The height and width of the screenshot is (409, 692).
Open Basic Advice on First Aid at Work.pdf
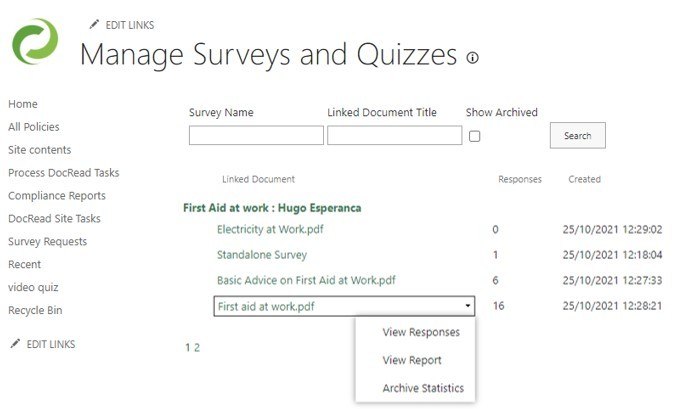pos(306,280)
